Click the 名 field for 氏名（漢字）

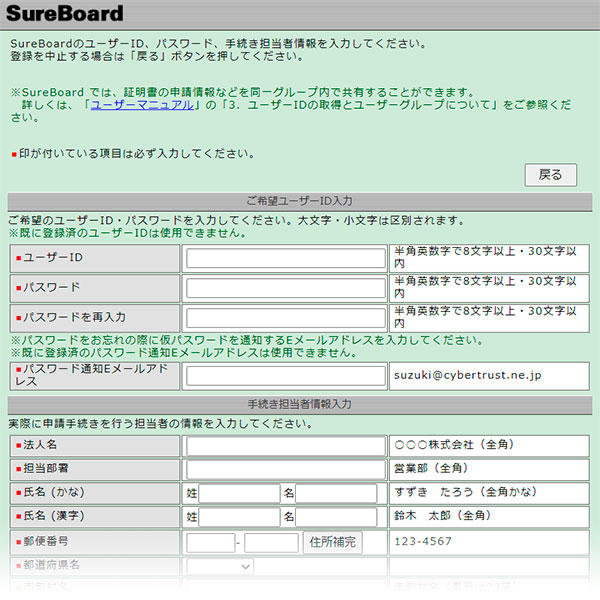(335, 517)
